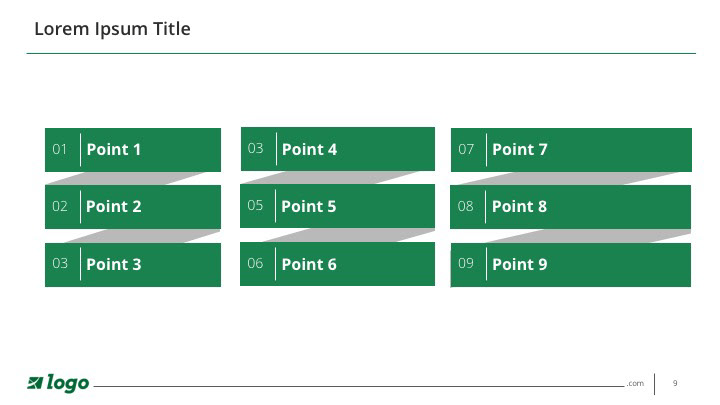Click the .com text in footer
The image size is (720, 405).
coord(636,383)
